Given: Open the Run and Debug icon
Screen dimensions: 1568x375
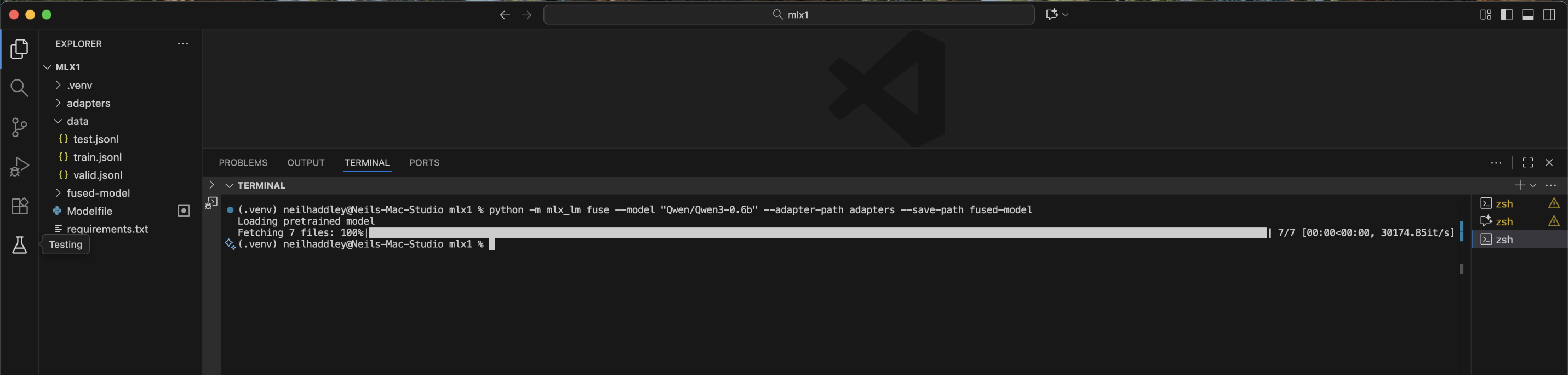Looking at the screenshot, I should coord(19,166).
